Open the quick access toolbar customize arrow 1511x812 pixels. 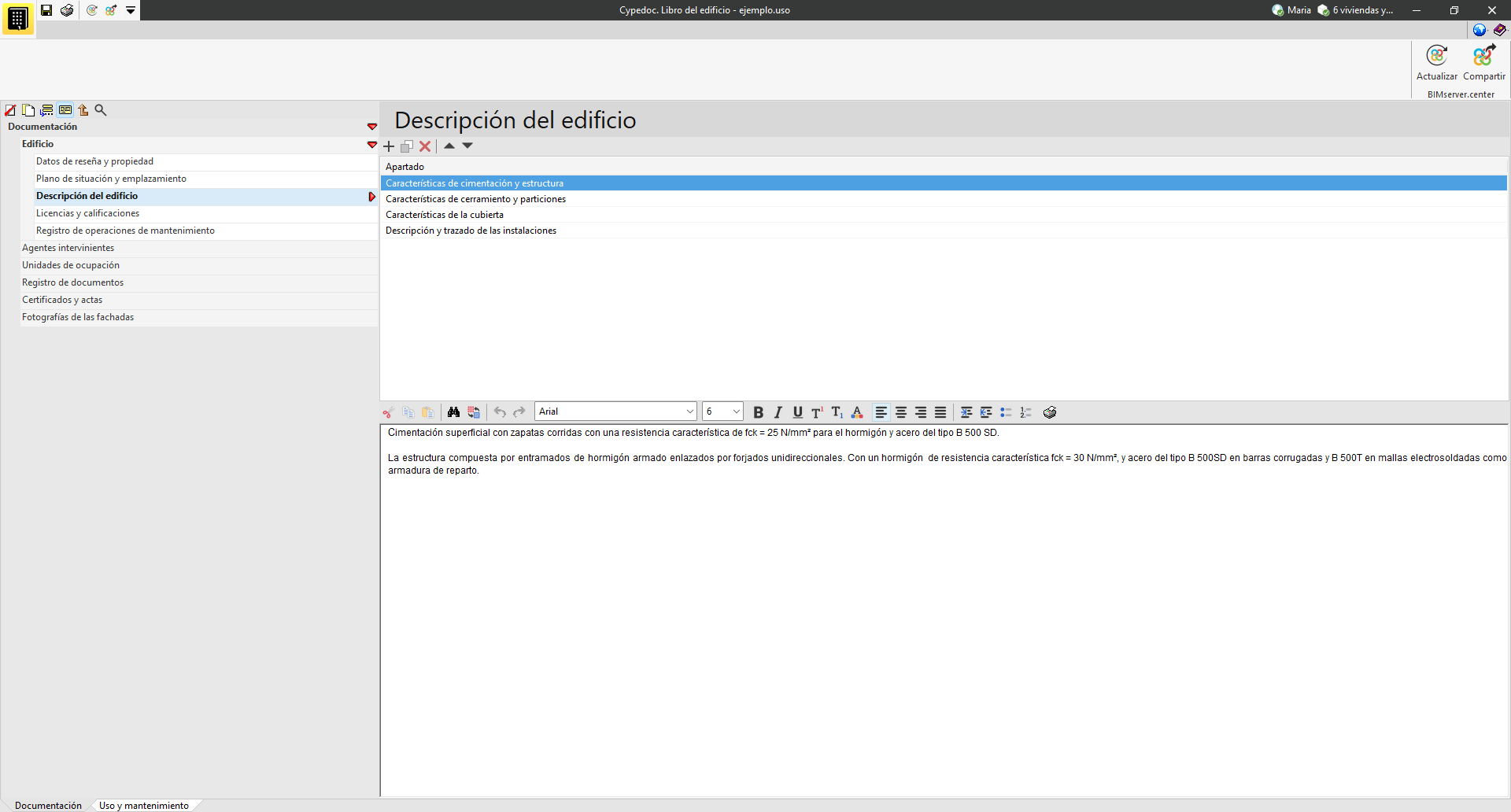point(131,10)
